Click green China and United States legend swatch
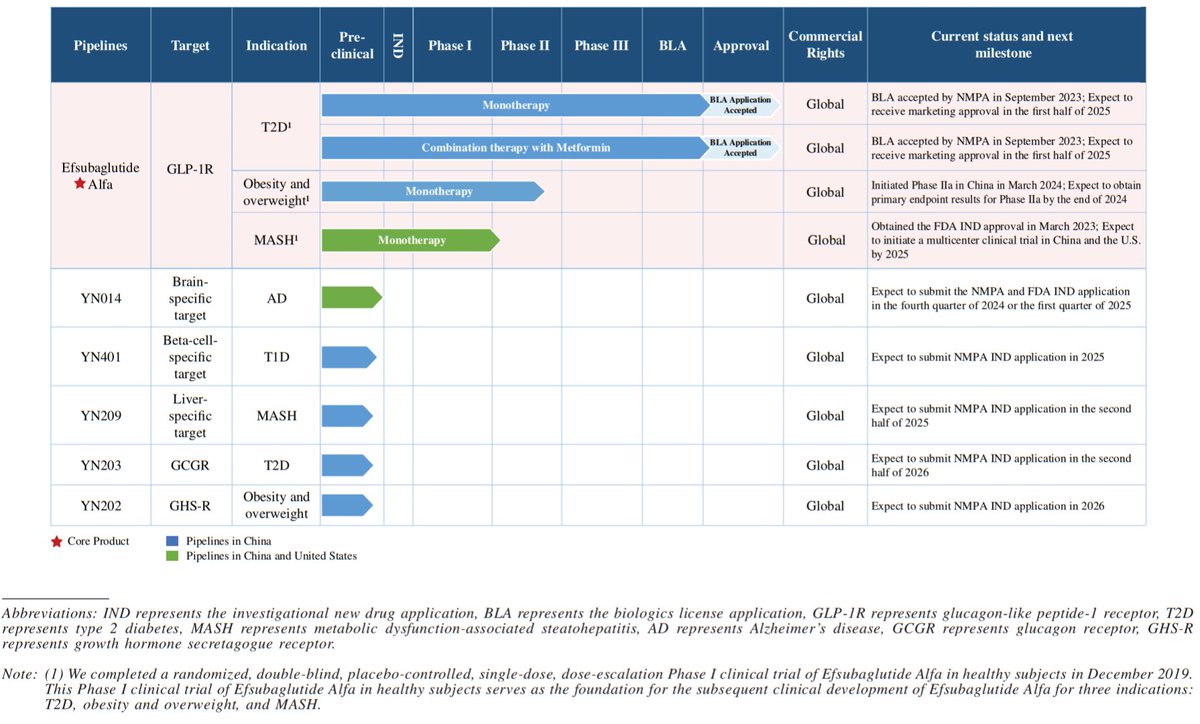This screenshot has width=1200, height=724. tap(172, 556)
